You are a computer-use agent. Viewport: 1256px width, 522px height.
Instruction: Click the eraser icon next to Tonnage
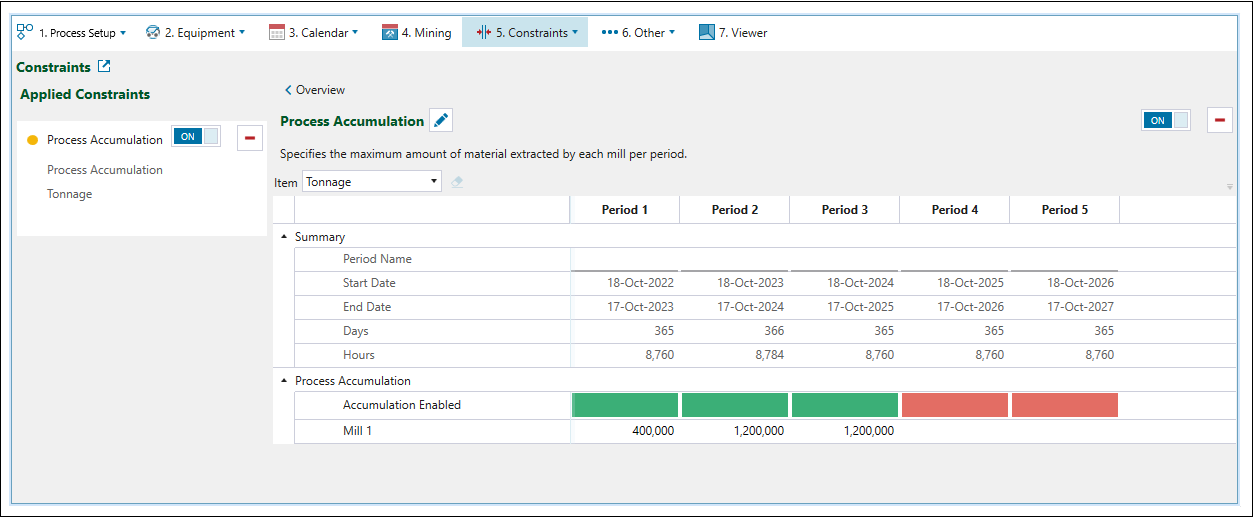pos(457,182)
